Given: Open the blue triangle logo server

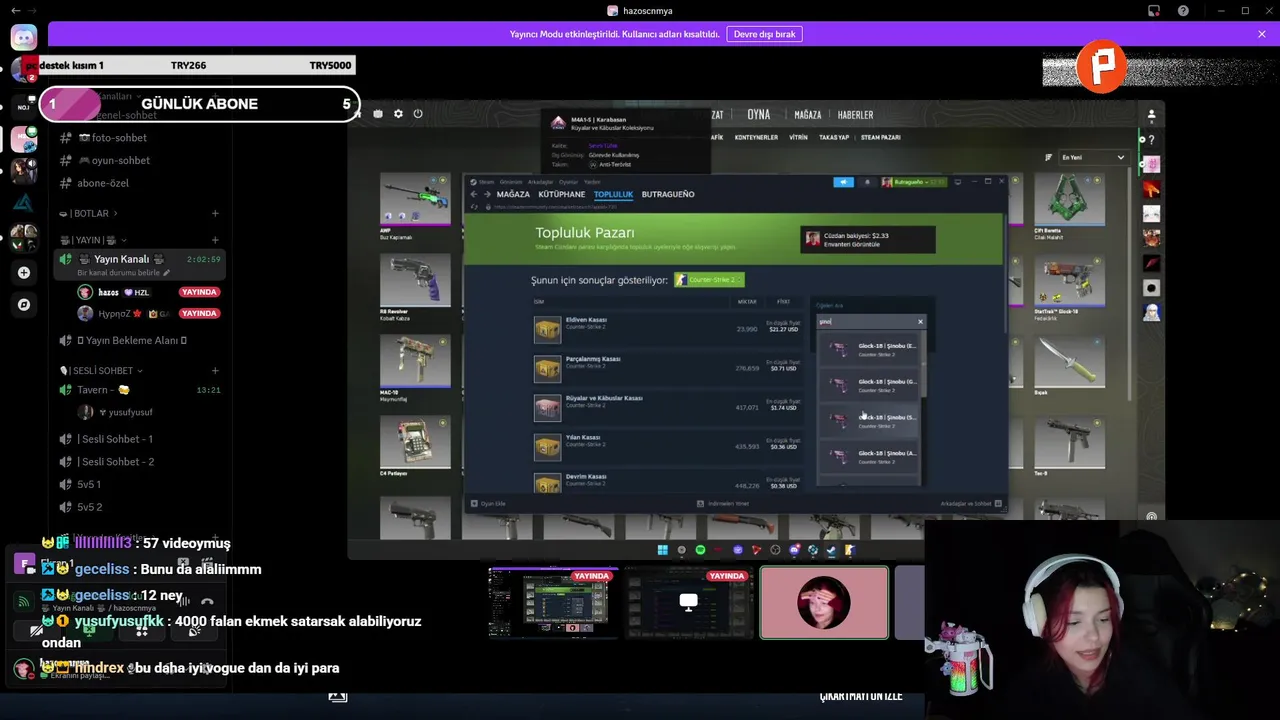Looking at the screenshot, I should point(24,203).
